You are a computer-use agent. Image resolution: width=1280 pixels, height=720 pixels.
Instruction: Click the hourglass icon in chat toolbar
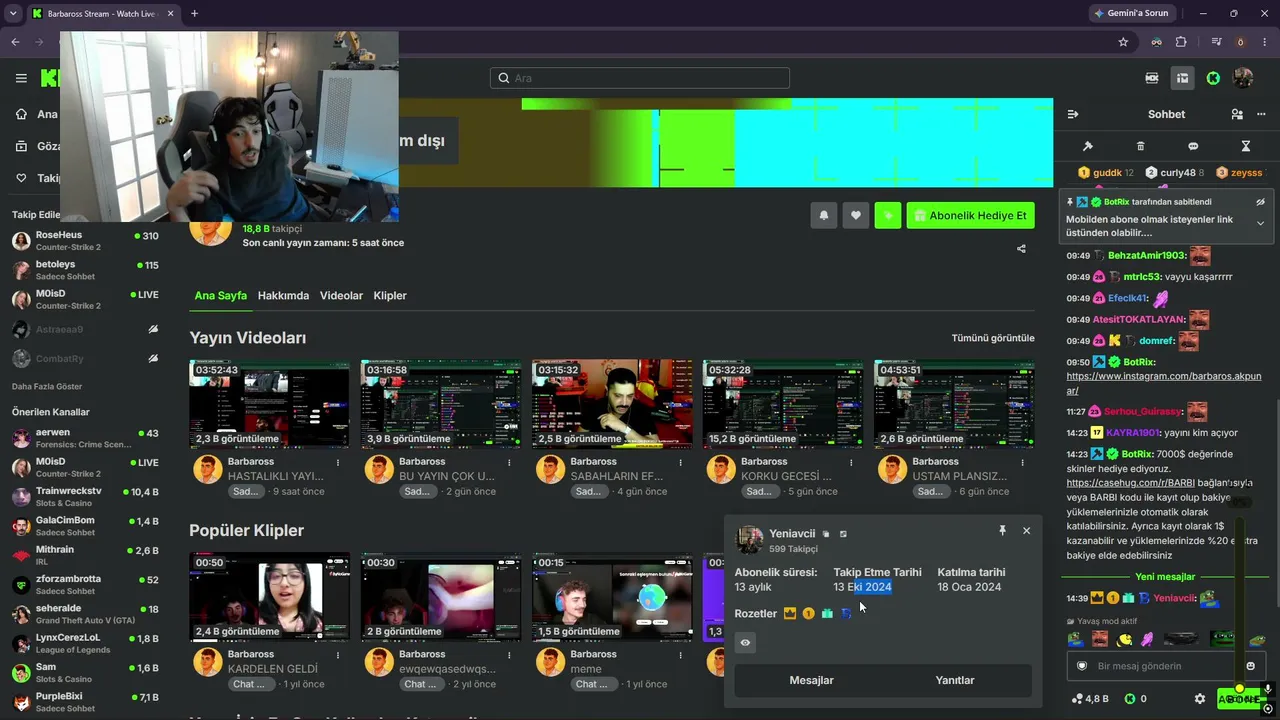coord(1246,146)
